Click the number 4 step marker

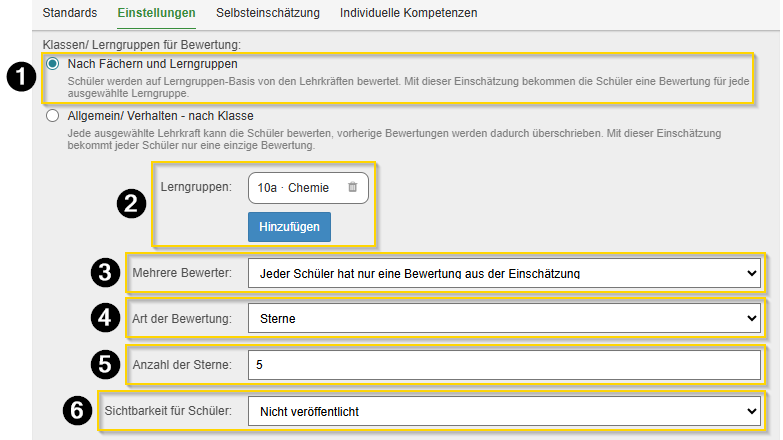tap(103, 318)
